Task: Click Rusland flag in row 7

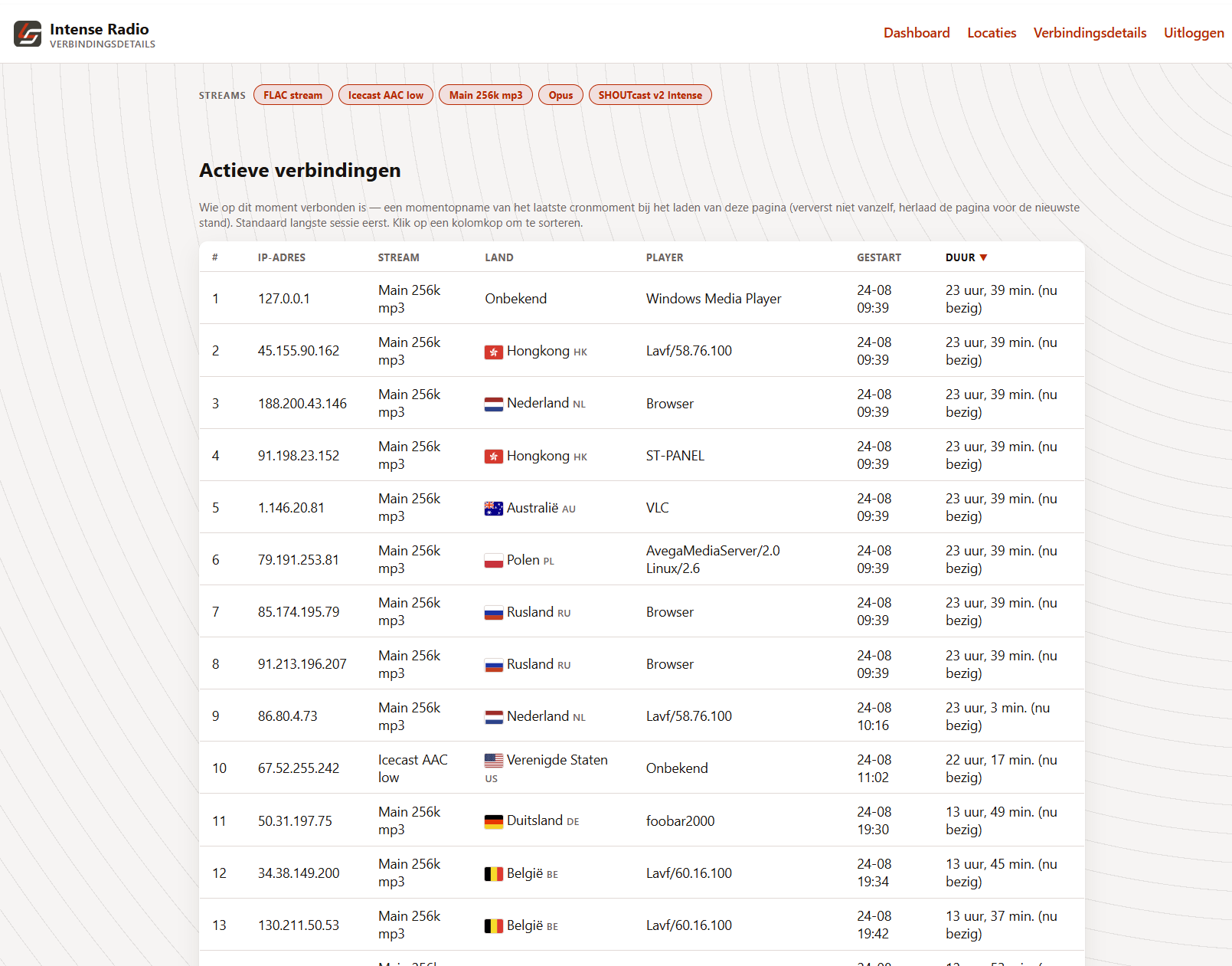Action: pos(494,613)
